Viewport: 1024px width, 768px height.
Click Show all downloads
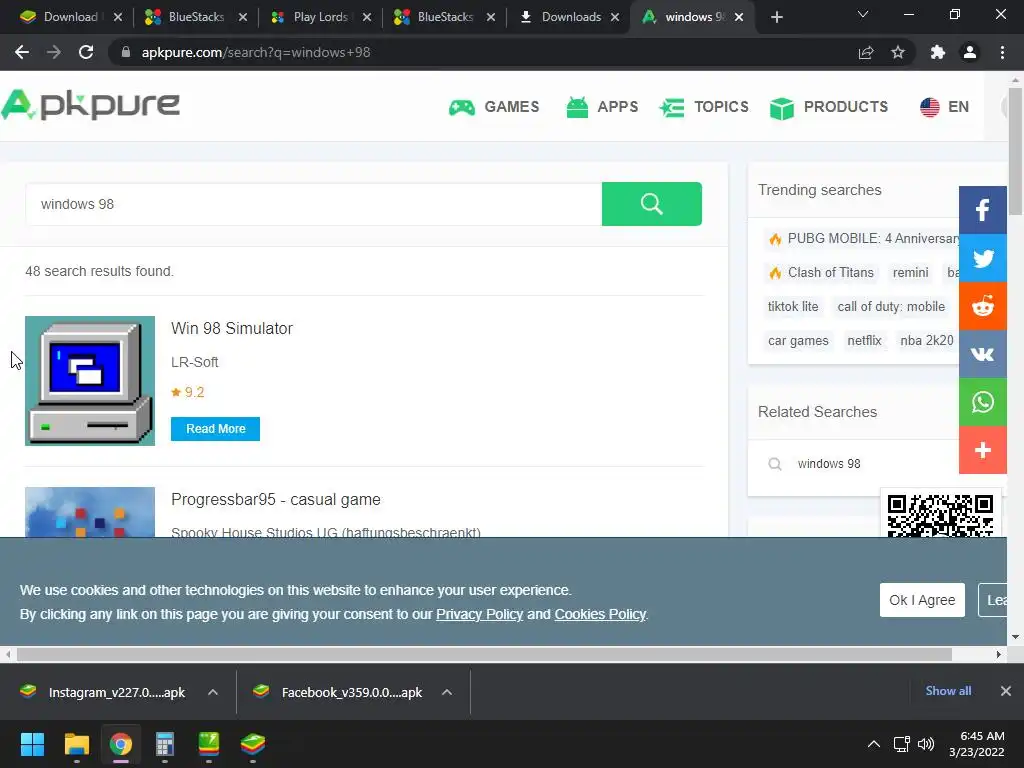coord(948,691)
